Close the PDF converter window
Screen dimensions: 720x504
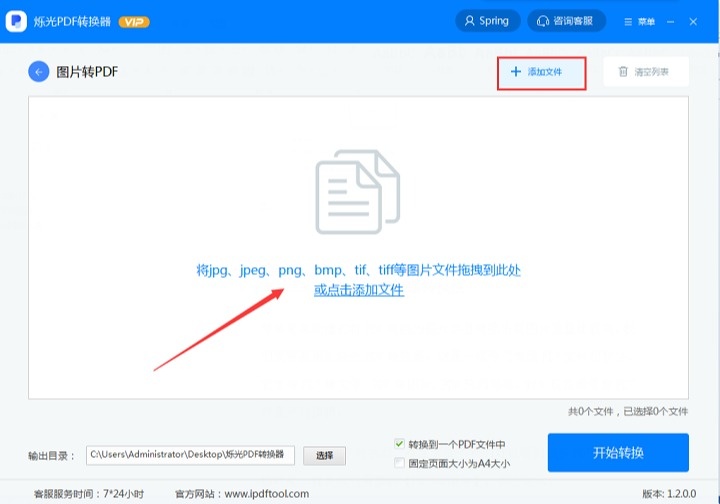point(693,21)
